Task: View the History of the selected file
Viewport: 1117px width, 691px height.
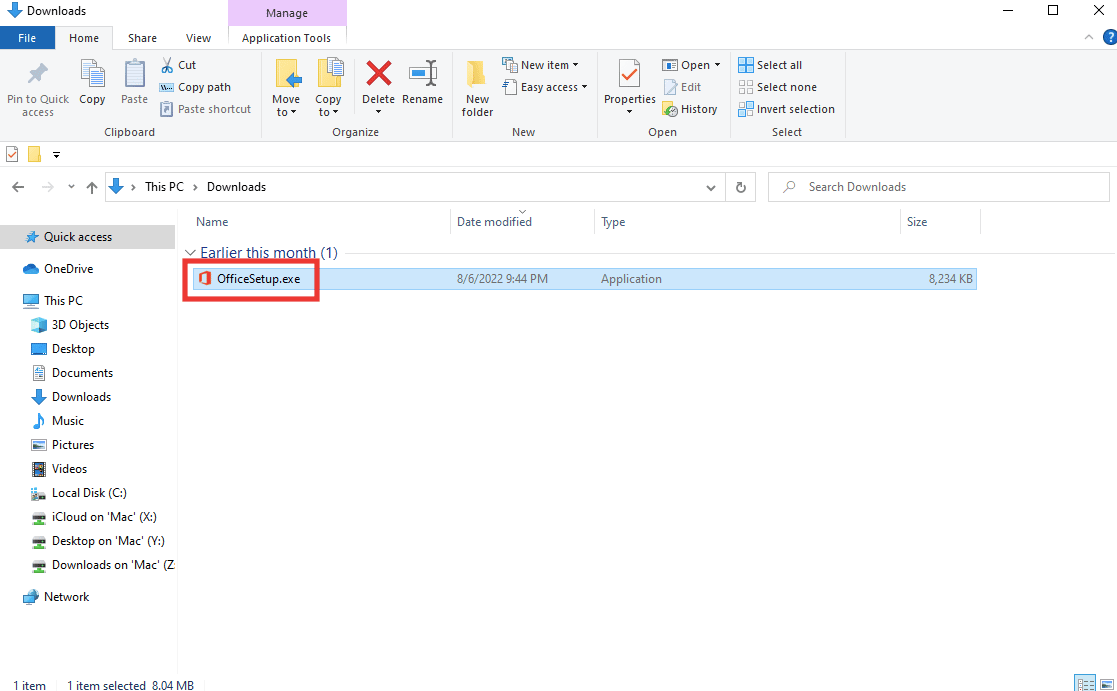Action: point(691,108)
